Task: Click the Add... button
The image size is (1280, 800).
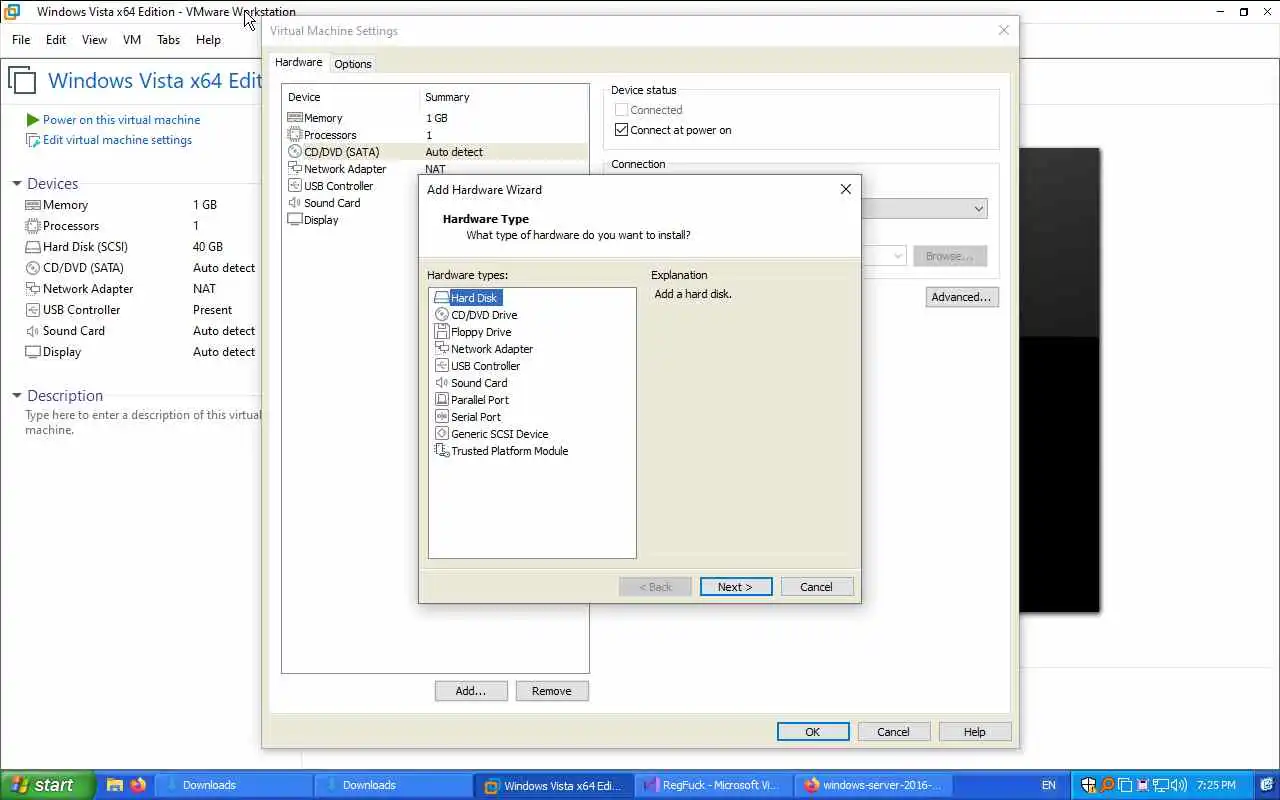Action: (x=471, y=691)
